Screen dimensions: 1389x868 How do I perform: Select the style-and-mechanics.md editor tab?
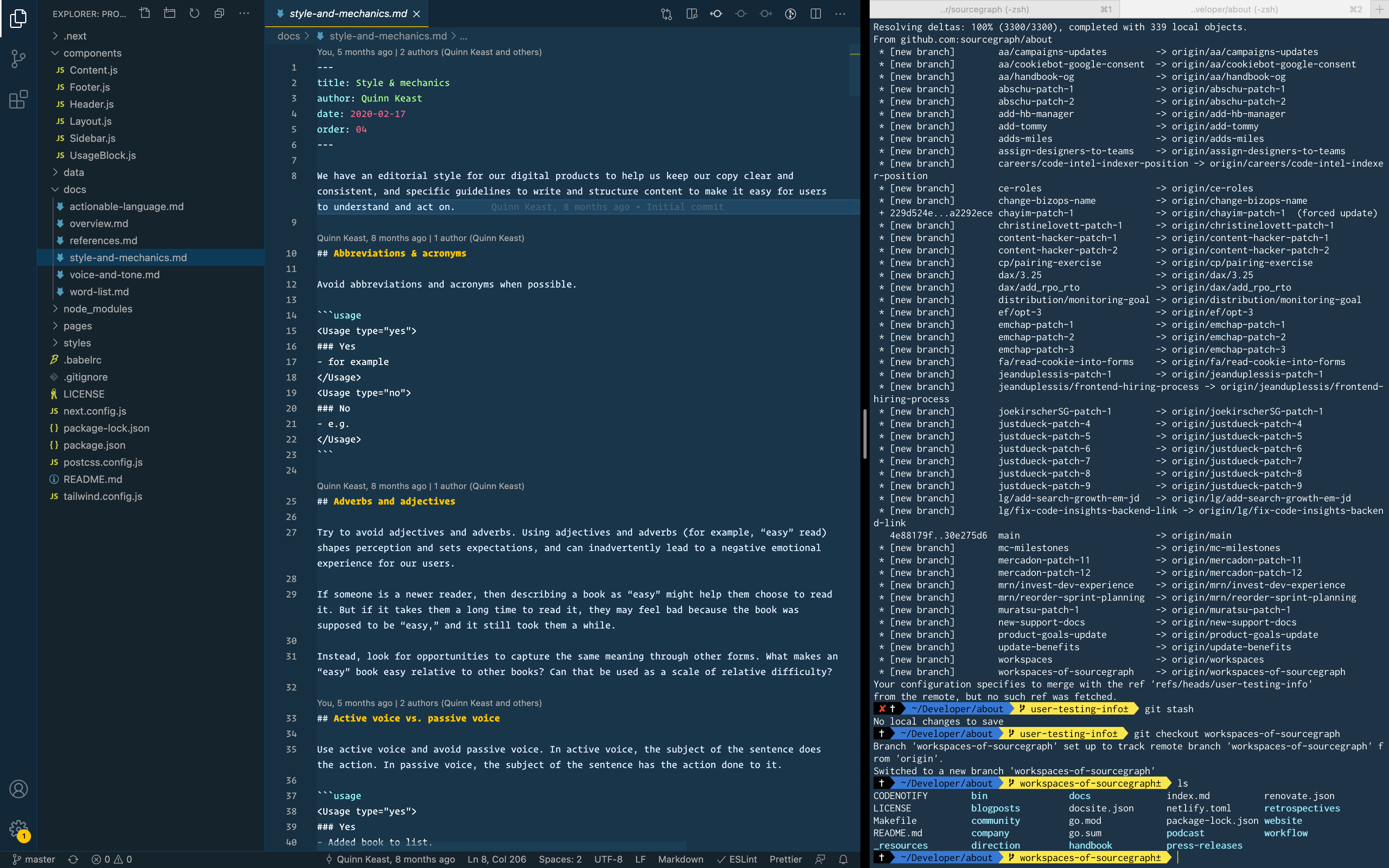(348, 14)
